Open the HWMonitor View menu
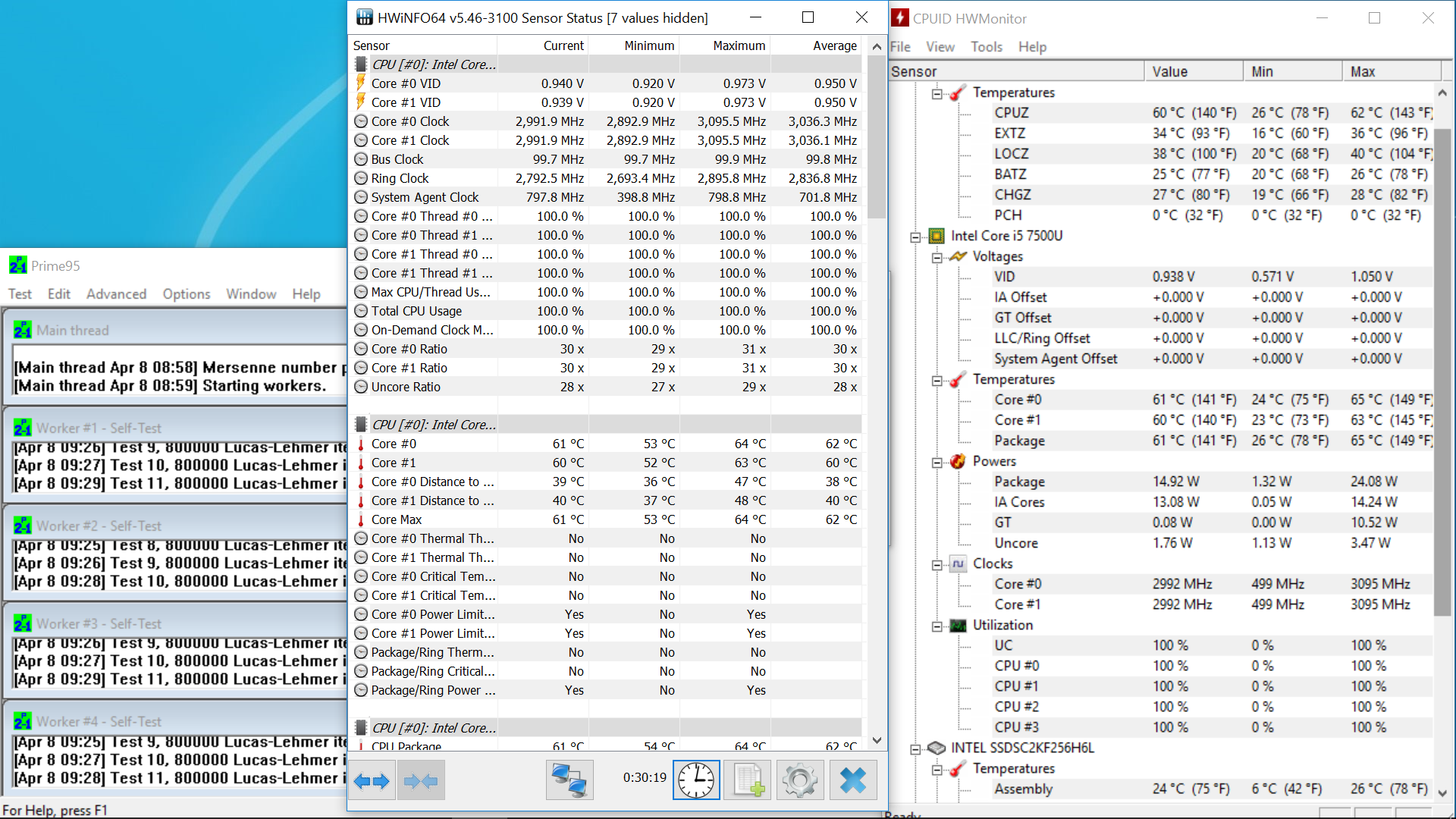Image resolution: width=1456 pixels, height=819 pixels. (x=940, y=46)
